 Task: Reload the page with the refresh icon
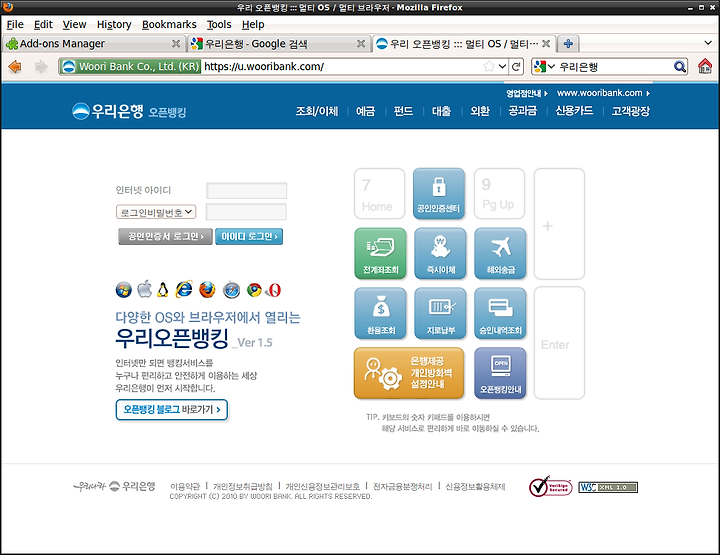point(516,67)
